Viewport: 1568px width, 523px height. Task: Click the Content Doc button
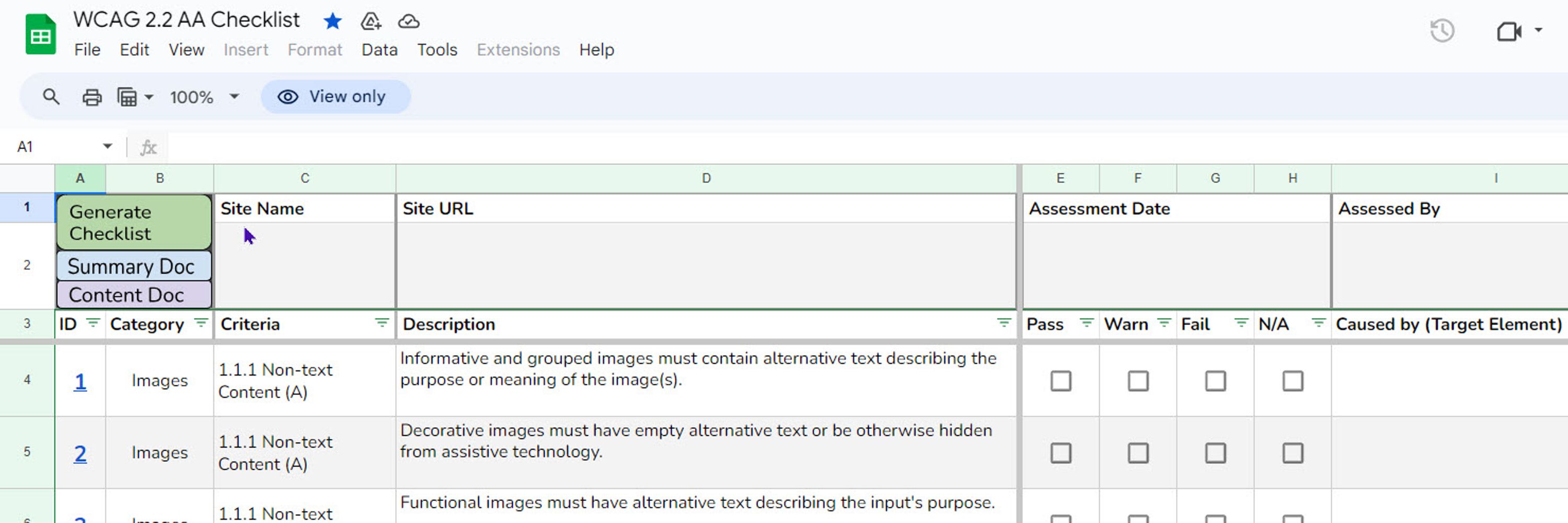coord(134,294)
